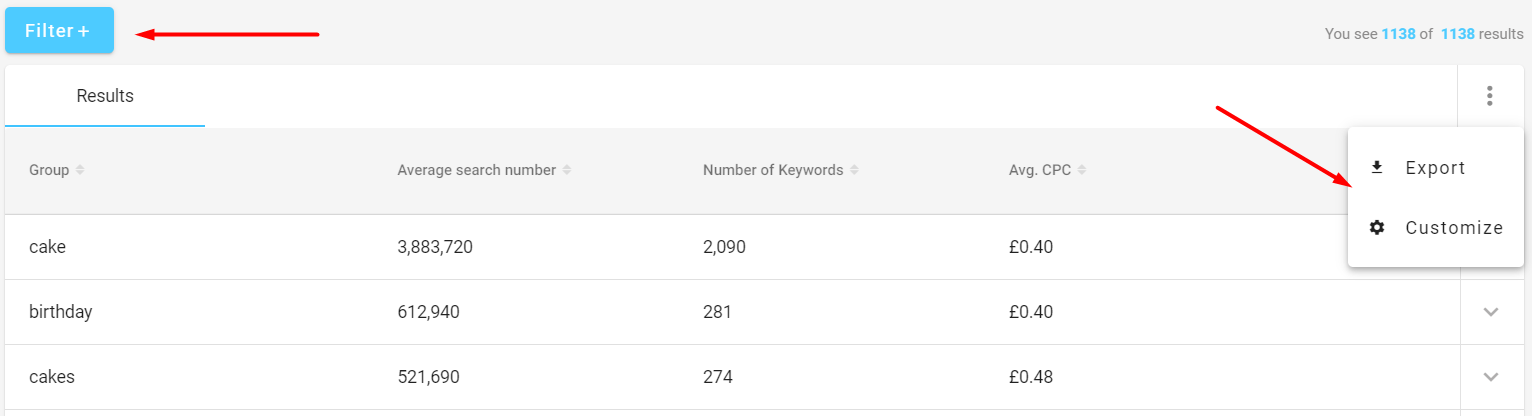Click the Customize gear icon
The image size is (1532, 416).
1377,227
